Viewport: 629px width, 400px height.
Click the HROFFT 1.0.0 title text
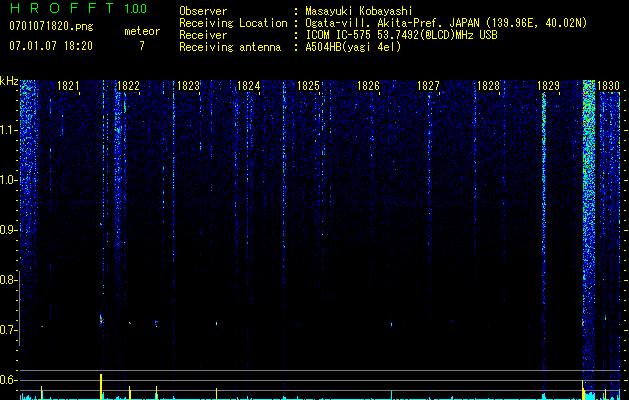(x=78, y=8)
